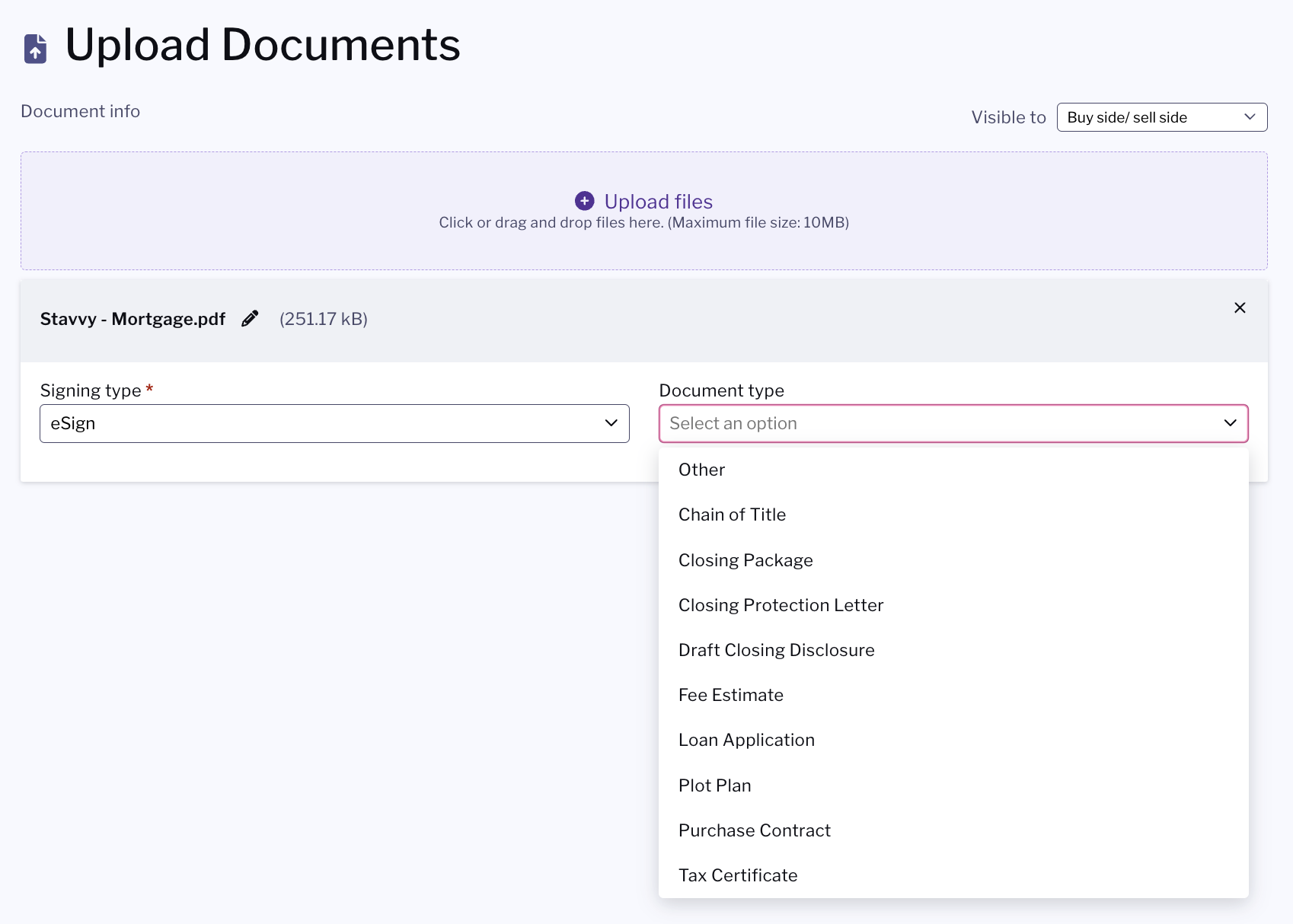Image resolution: width=1293 pixels, height=924 pixels.
Task: Click the 251.17 kB file size text
Action: 324,319
